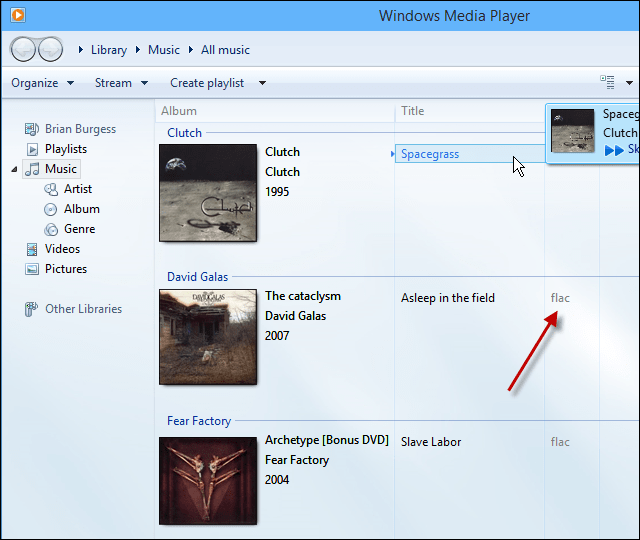Image resolution: width=640 pixels, height=540 pixels.
Task: Click Archetype [Bonus DVD] album title
Action: pyautogui.click(x=327, y=440)
